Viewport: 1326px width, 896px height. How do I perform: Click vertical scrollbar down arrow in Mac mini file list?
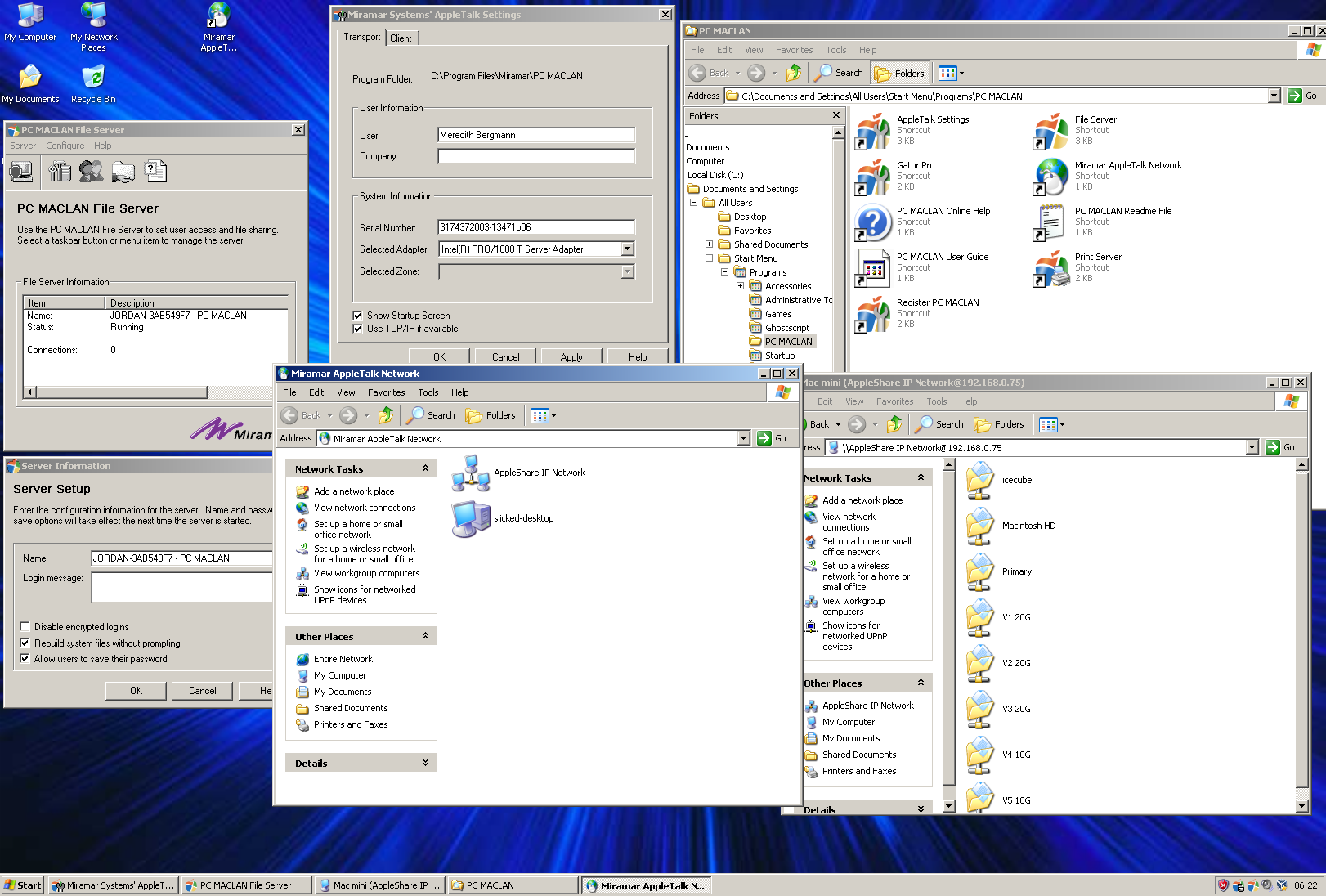[x=1302, y=806]
